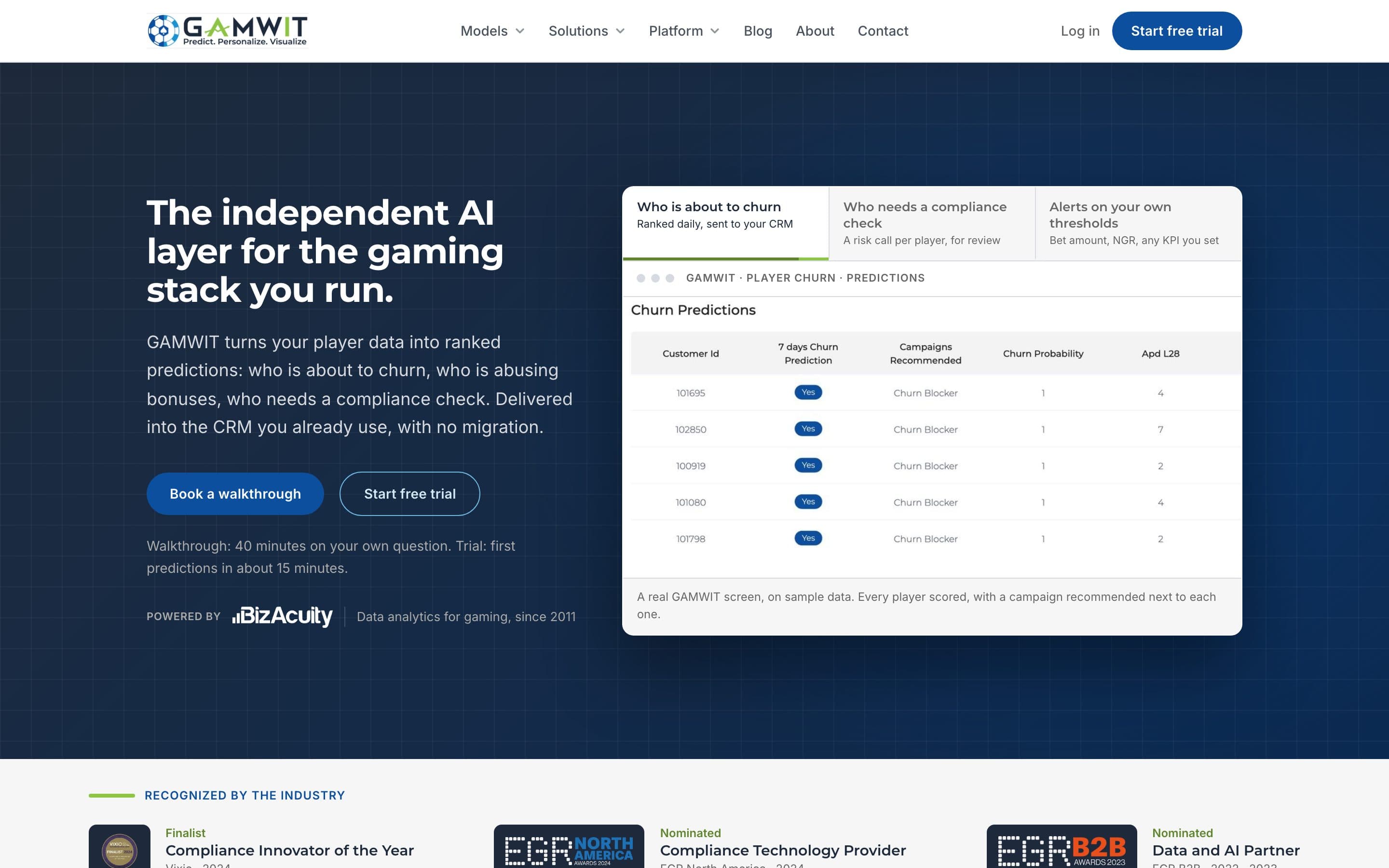Image resolution: width=1389 pixels, height=868 pixels.
Task: Click the Yes badge for customer 101695
Action: coord(808,392)
